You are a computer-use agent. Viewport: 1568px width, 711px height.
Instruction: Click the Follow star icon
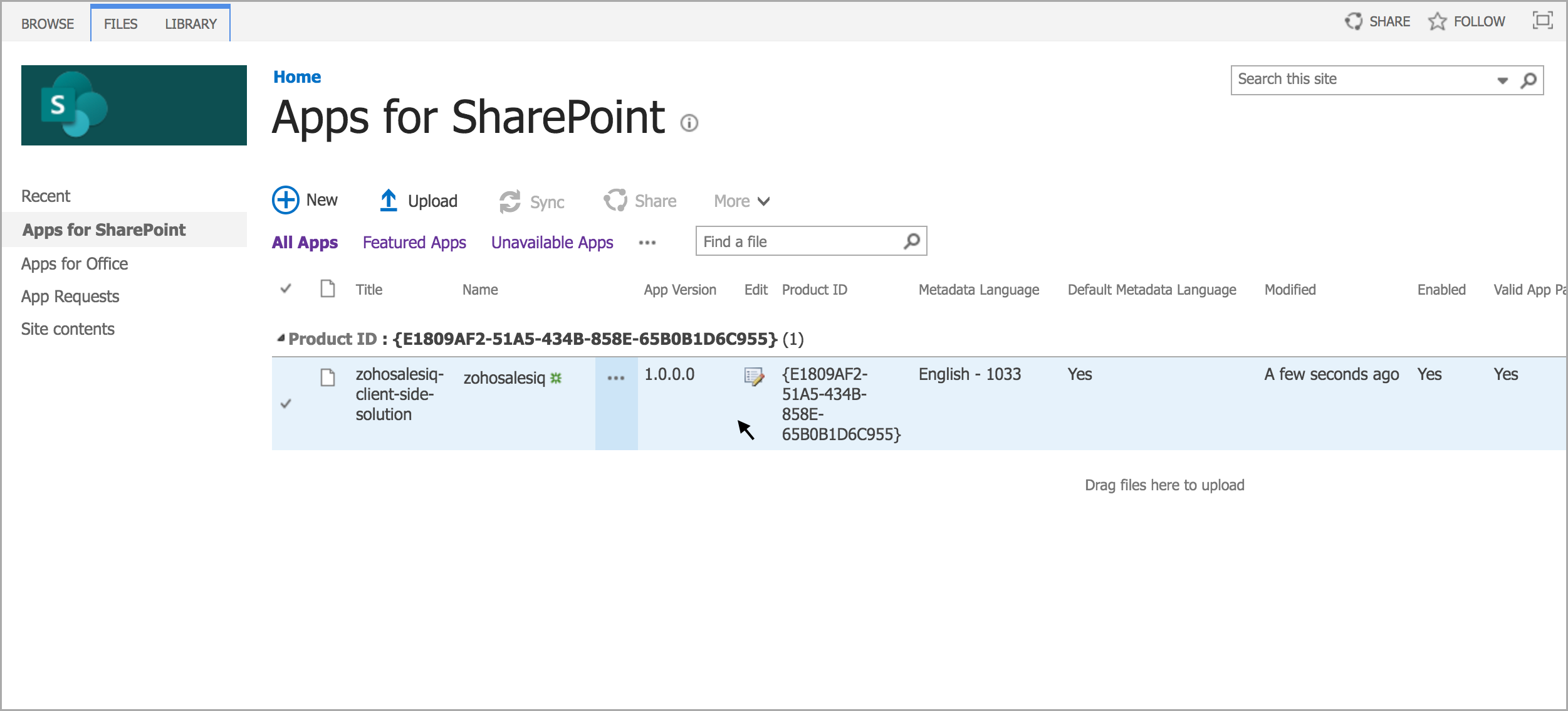coord(1437,22)
